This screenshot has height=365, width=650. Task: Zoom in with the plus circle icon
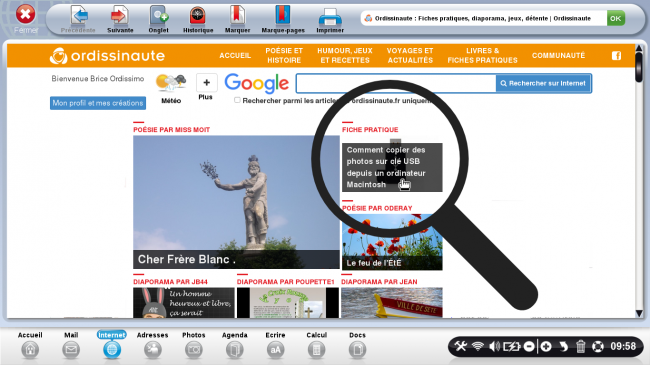(x=546, y=346)
